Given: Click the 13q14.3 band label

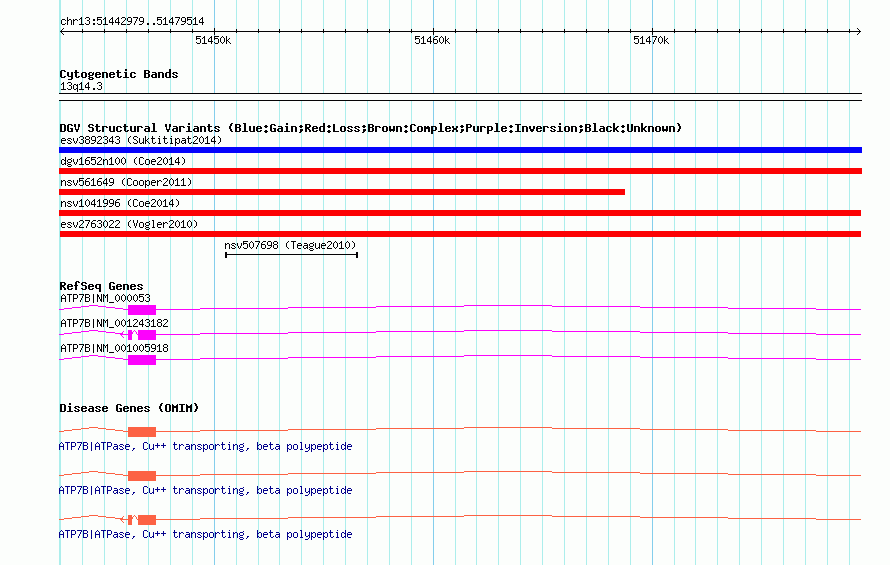Looking at the screenshot, I should [81, 86].
